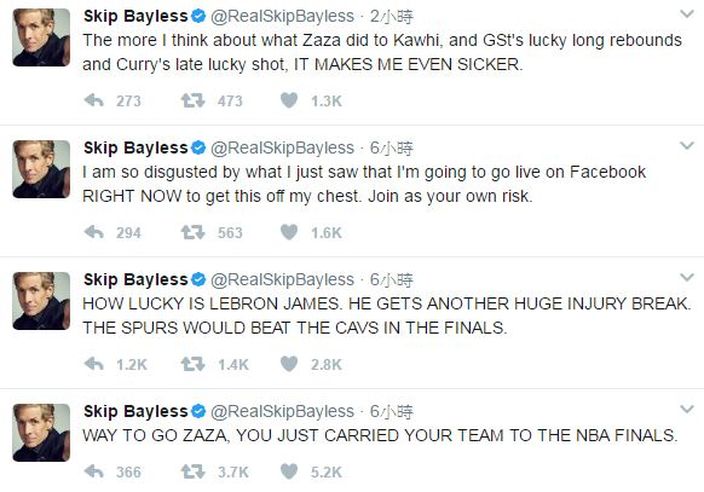Open profile avatar beside the Facebook live tweet

[x=41, y=169]
